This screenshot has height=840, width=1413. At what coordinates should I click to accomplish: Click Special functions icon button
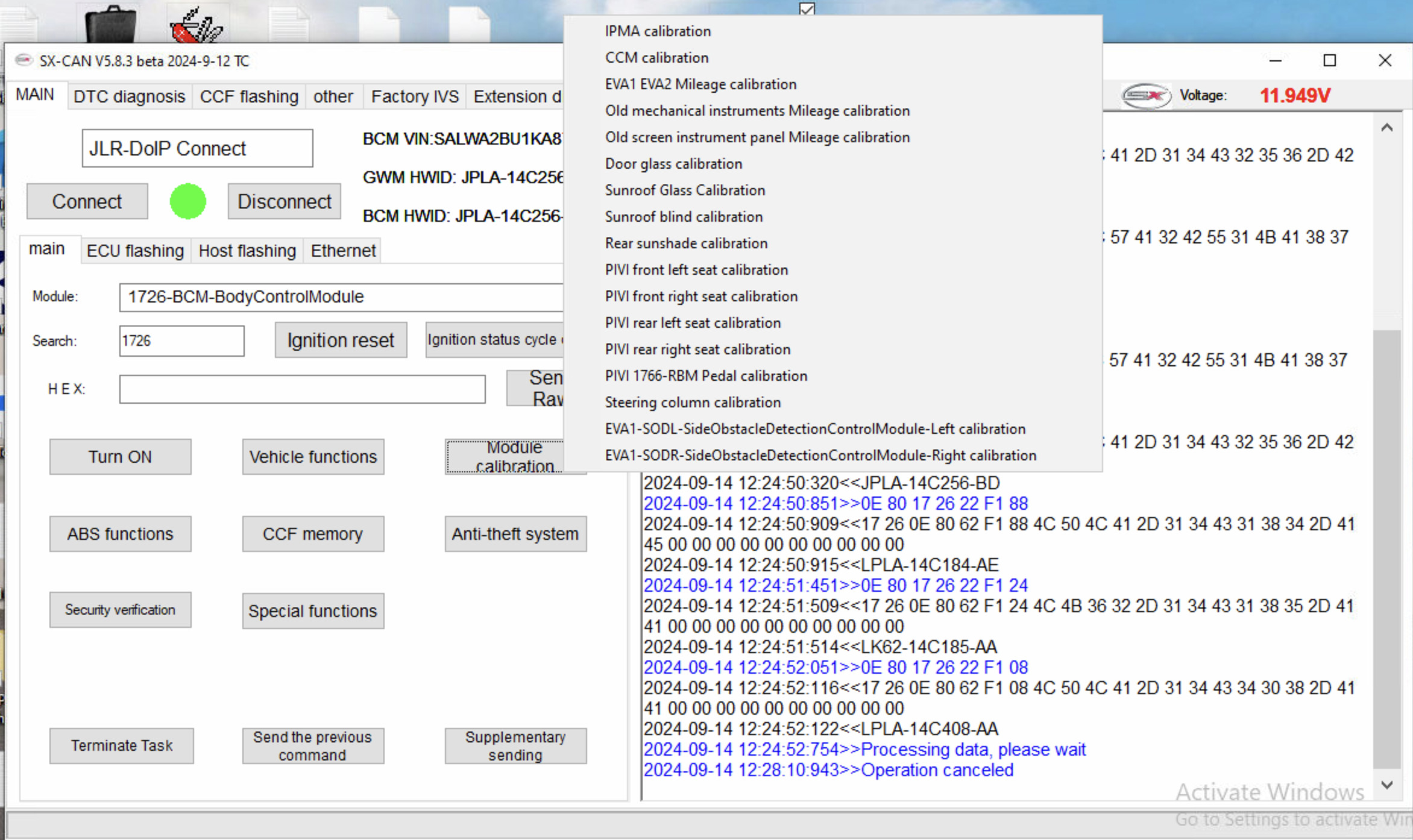(313, 610)
